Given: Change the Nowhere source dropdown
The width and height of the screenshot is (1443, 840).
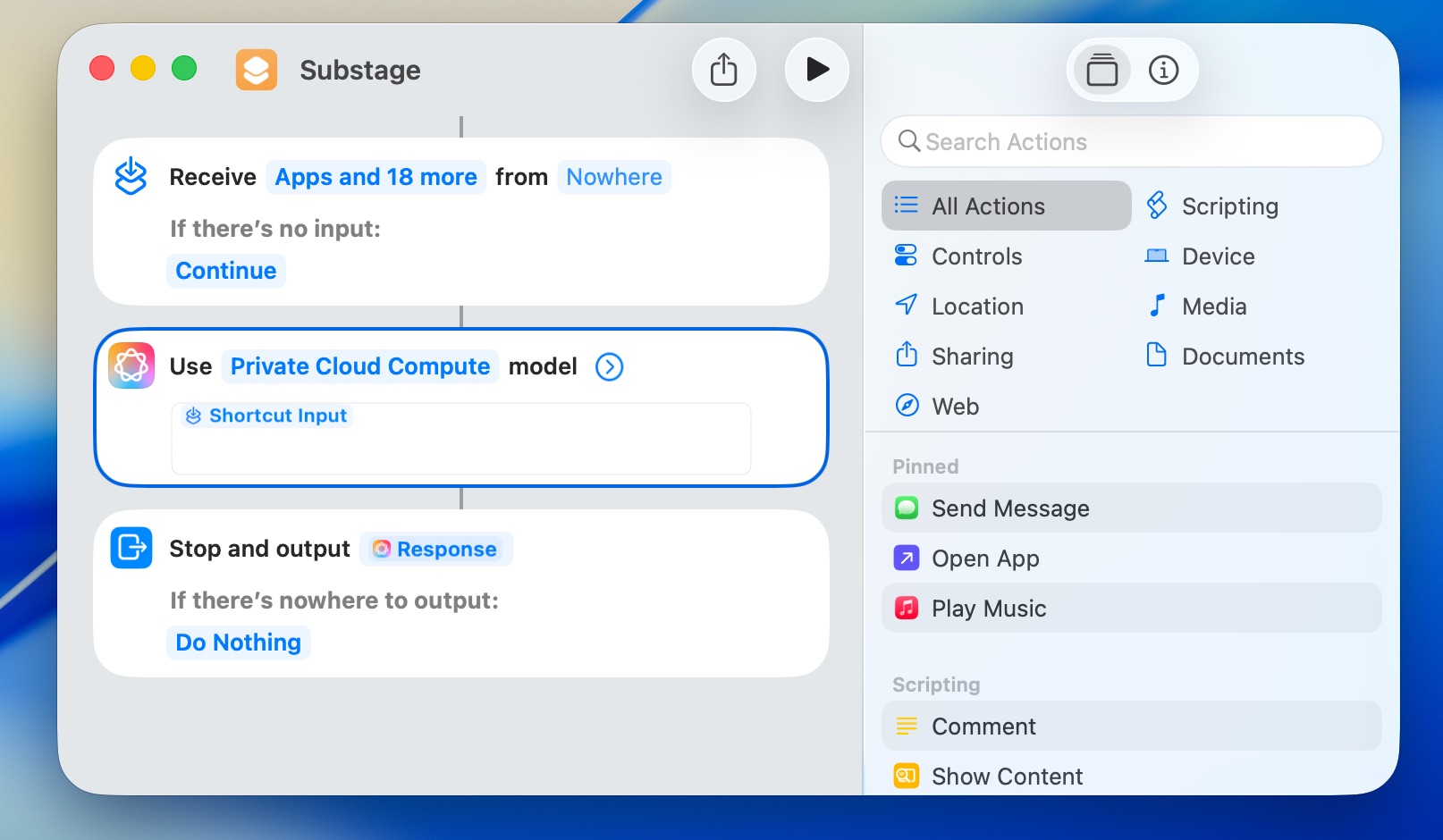Looking at the screenshot, I should [614, 177].
